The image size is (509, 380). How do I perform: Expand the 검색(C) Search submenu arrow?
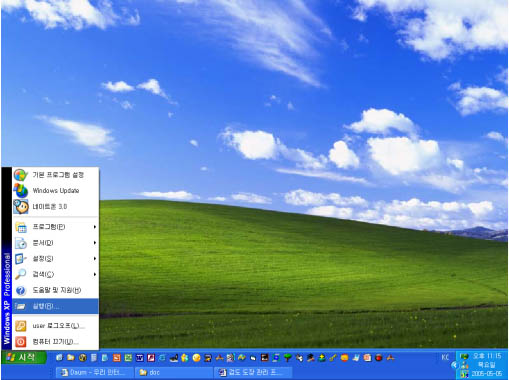click(x=95, y=274)
